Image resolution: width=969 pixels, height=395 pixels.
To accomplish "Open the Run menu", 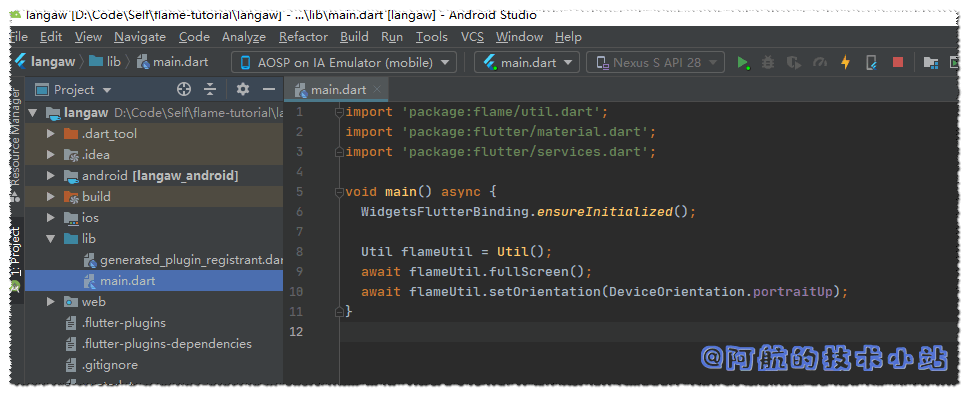I will 392,37.
